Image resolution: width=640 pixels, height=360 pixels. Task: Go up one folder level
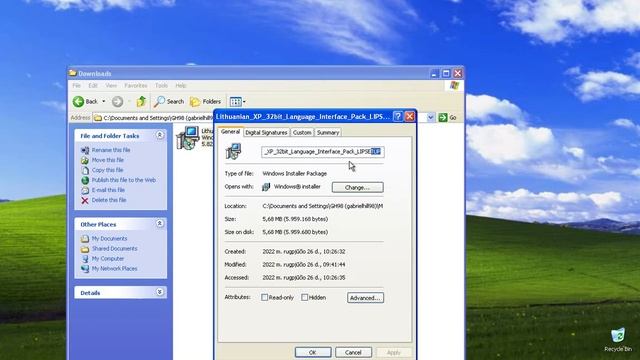tap(141, 101)
